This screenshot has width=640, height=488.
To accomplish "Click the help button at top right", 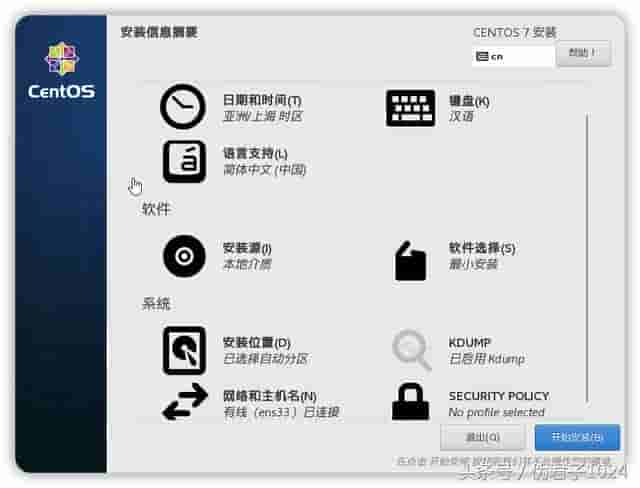I will coord(583,53).
